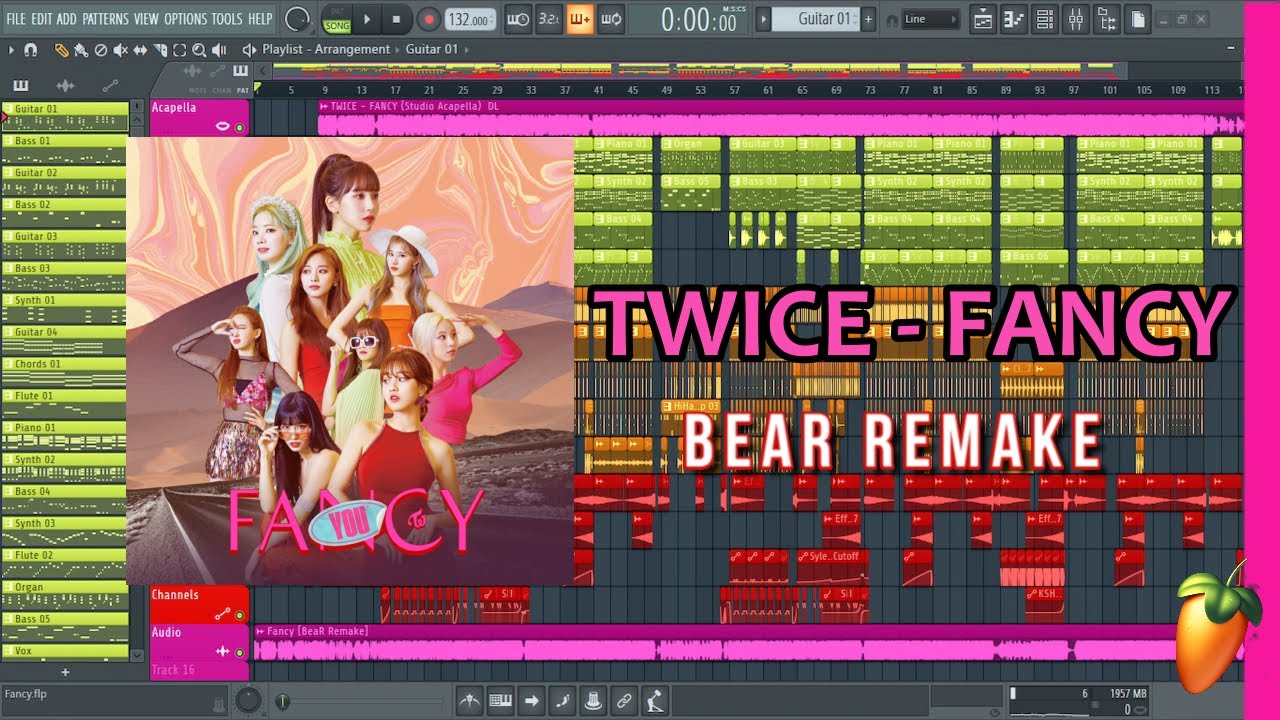
Task: Click the Stop button
Action: click(x=396, y=19)
